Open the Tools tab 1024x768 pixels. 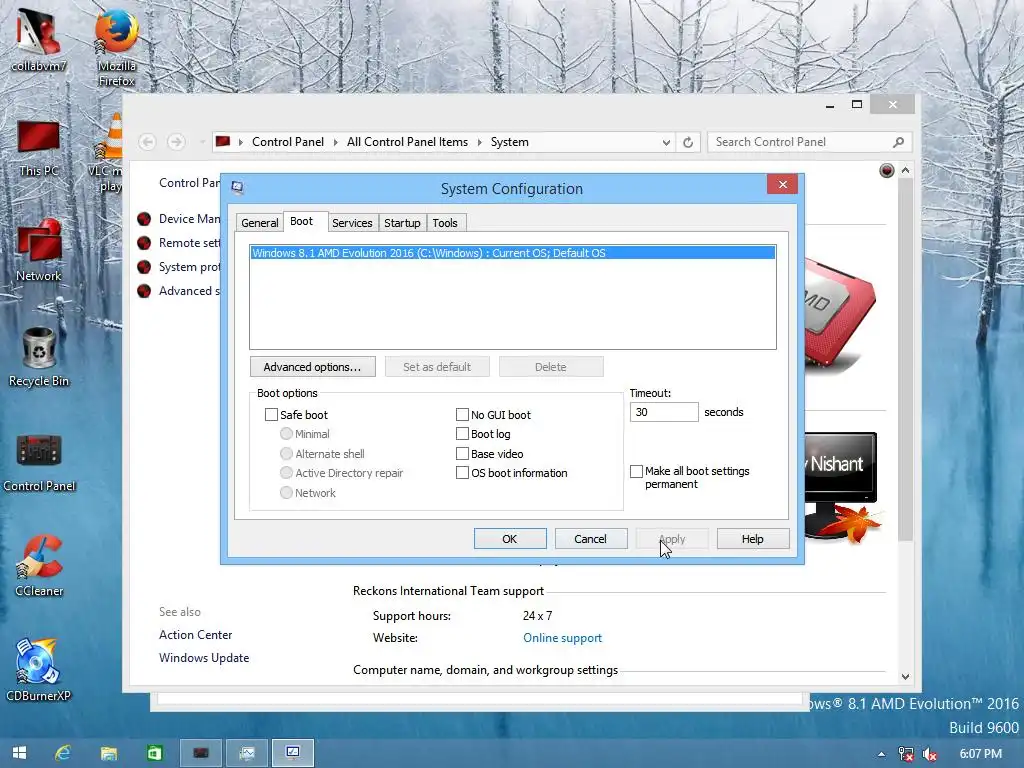445,223
